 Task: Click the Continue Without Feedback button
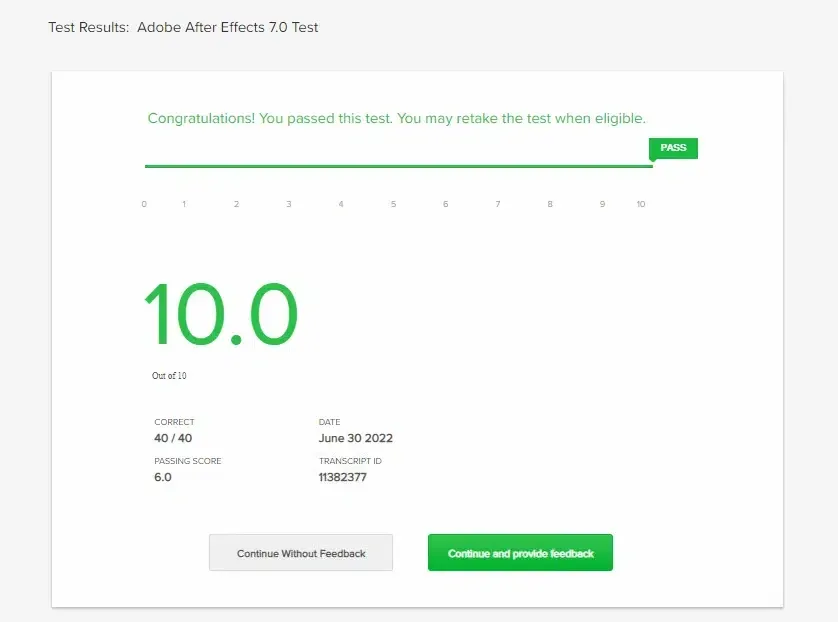coord(301,553)
